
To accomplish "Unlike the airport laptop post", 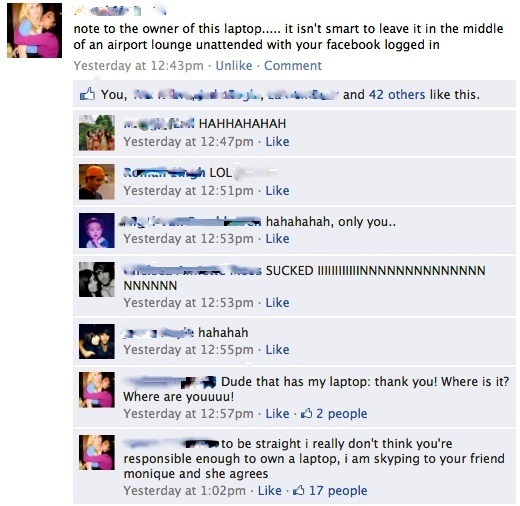I will (x=234, y=66).
